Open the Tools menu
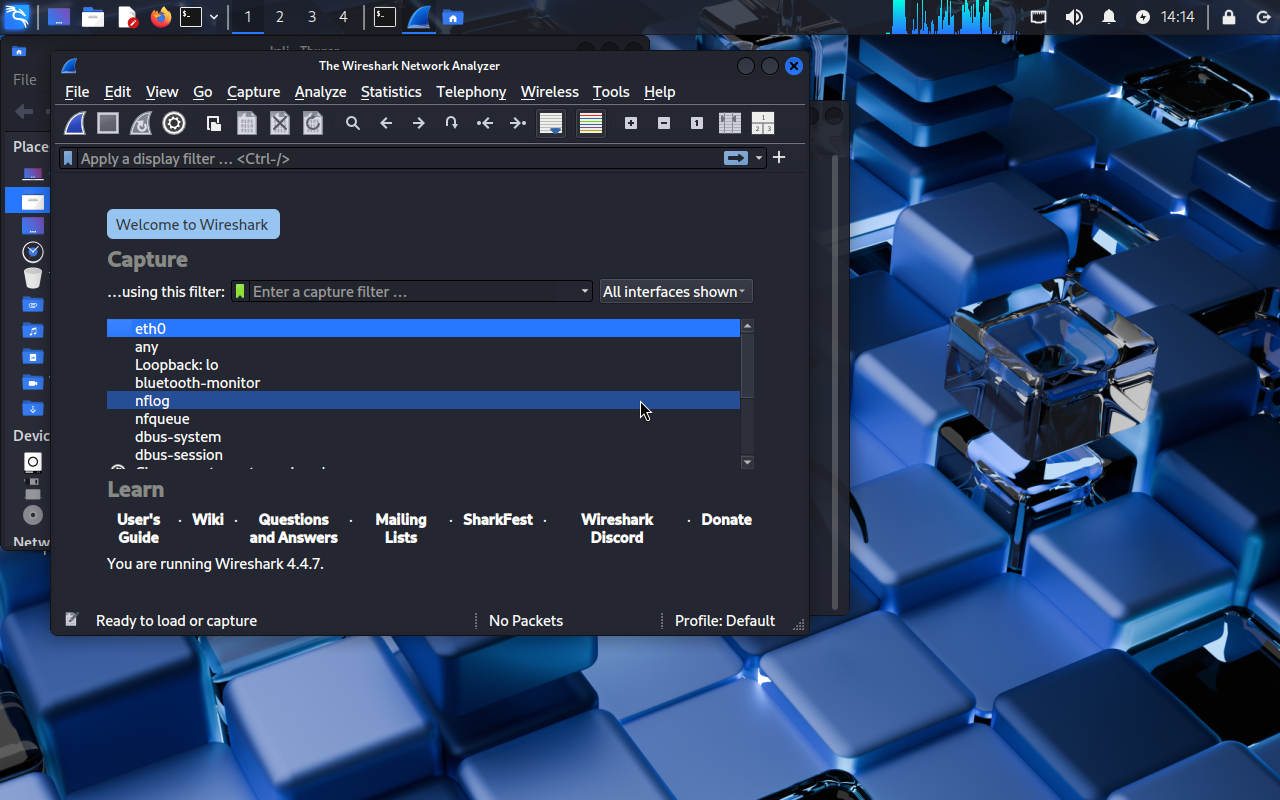This screenshot has width=1280, height=800. (x=611, y=91)
